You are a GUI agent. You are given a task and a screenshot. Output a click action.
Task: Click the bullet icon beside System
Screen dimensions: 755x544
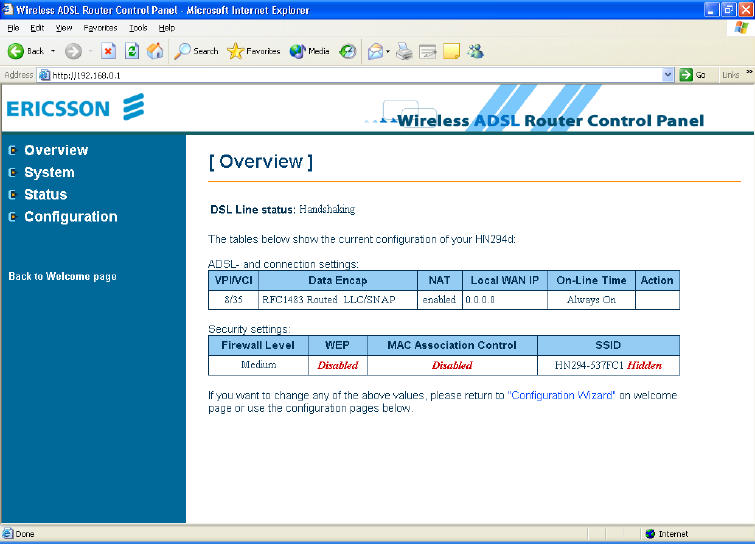13,172
